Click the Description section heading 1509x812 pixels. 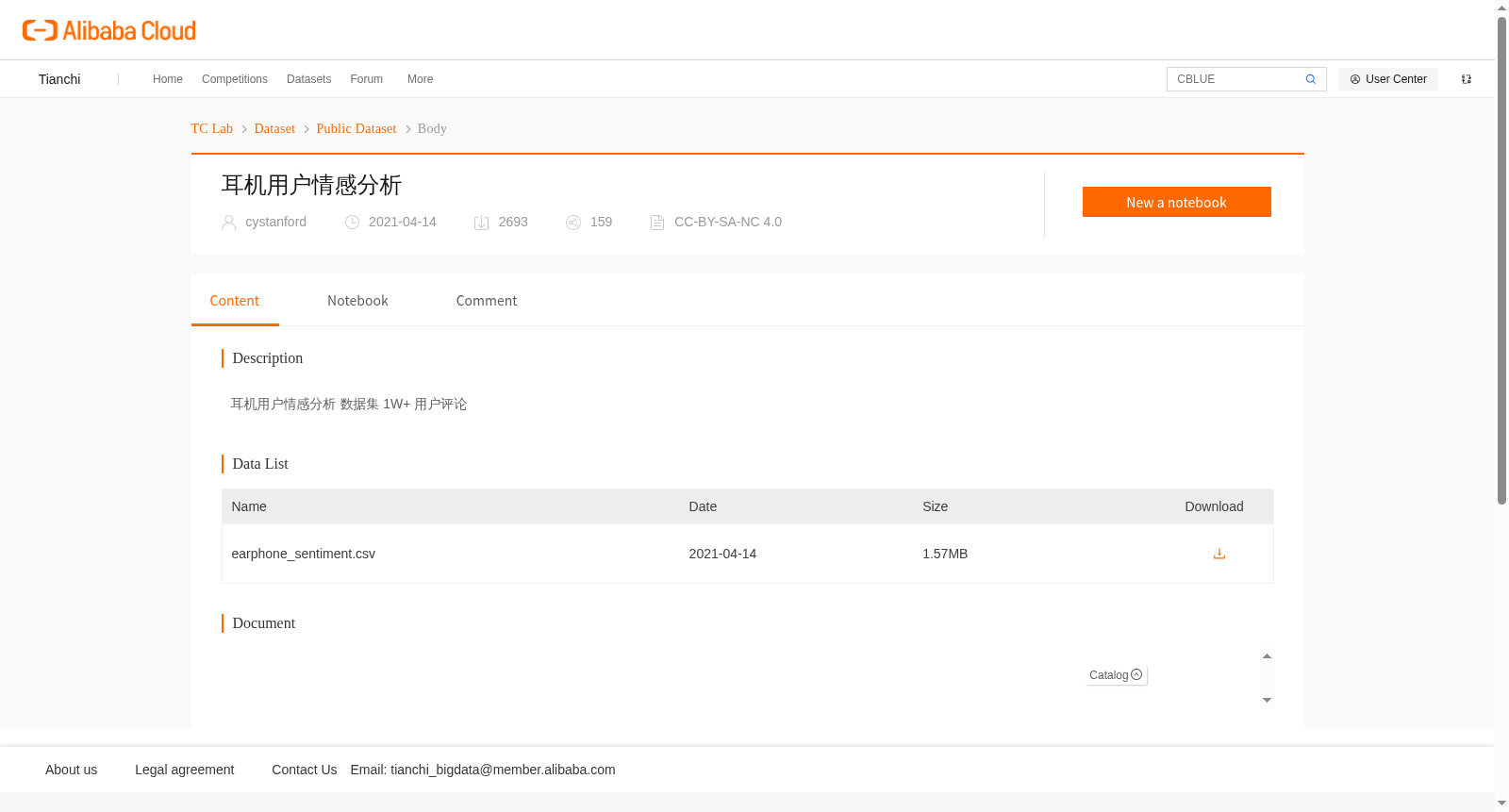click(267, 358)
